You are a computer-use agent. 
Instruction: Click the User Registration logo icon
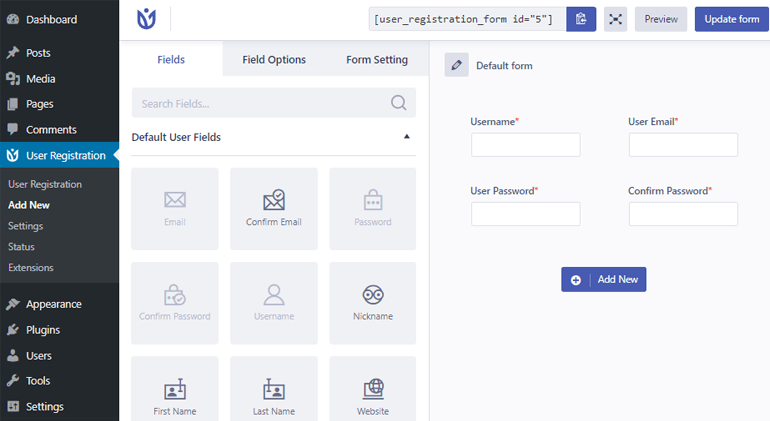pos(146,19)
